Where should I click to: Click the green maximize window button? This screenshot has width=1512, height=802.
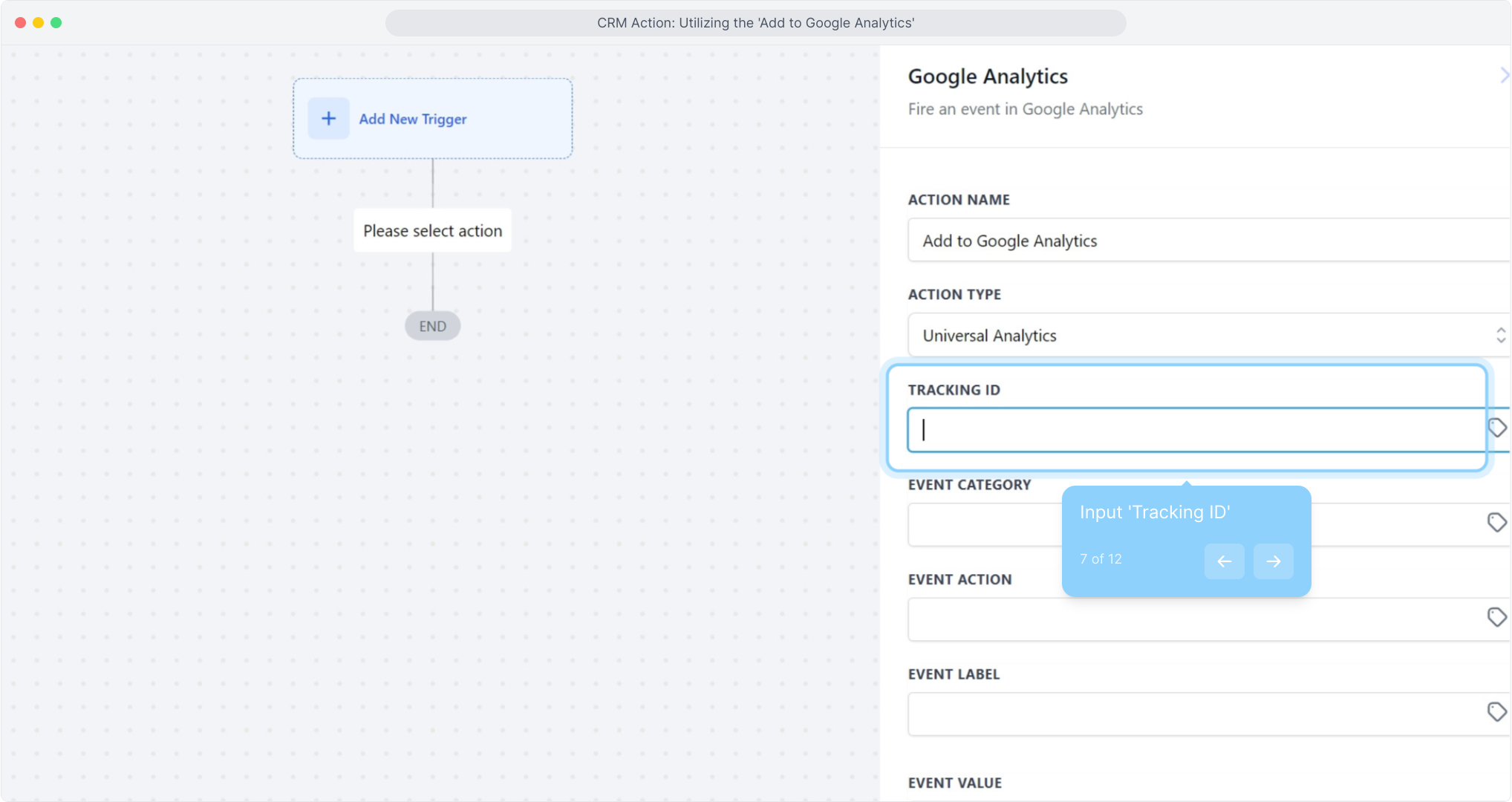point(56,23)
